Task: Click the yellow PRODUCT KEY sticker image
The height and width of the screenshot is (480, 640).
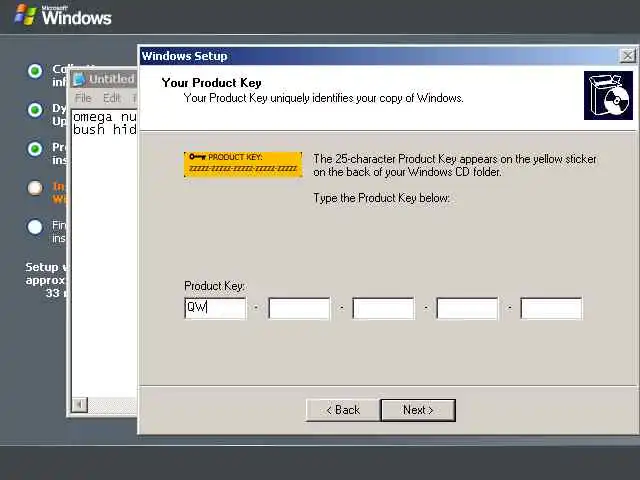Action: [243, 164]
